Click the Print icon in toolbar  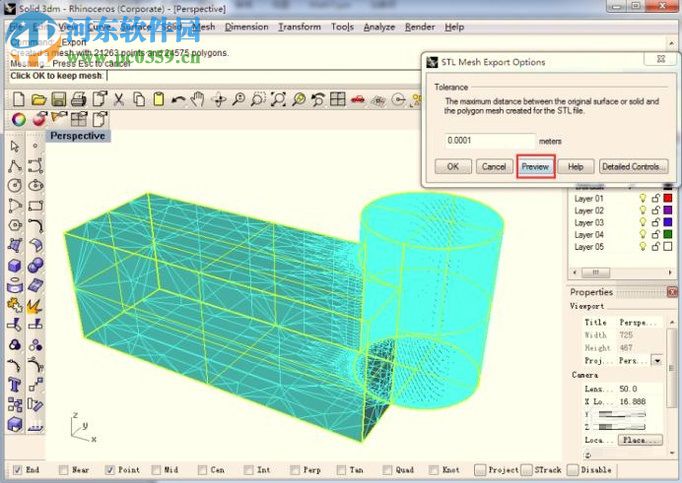tap(78, 99)
